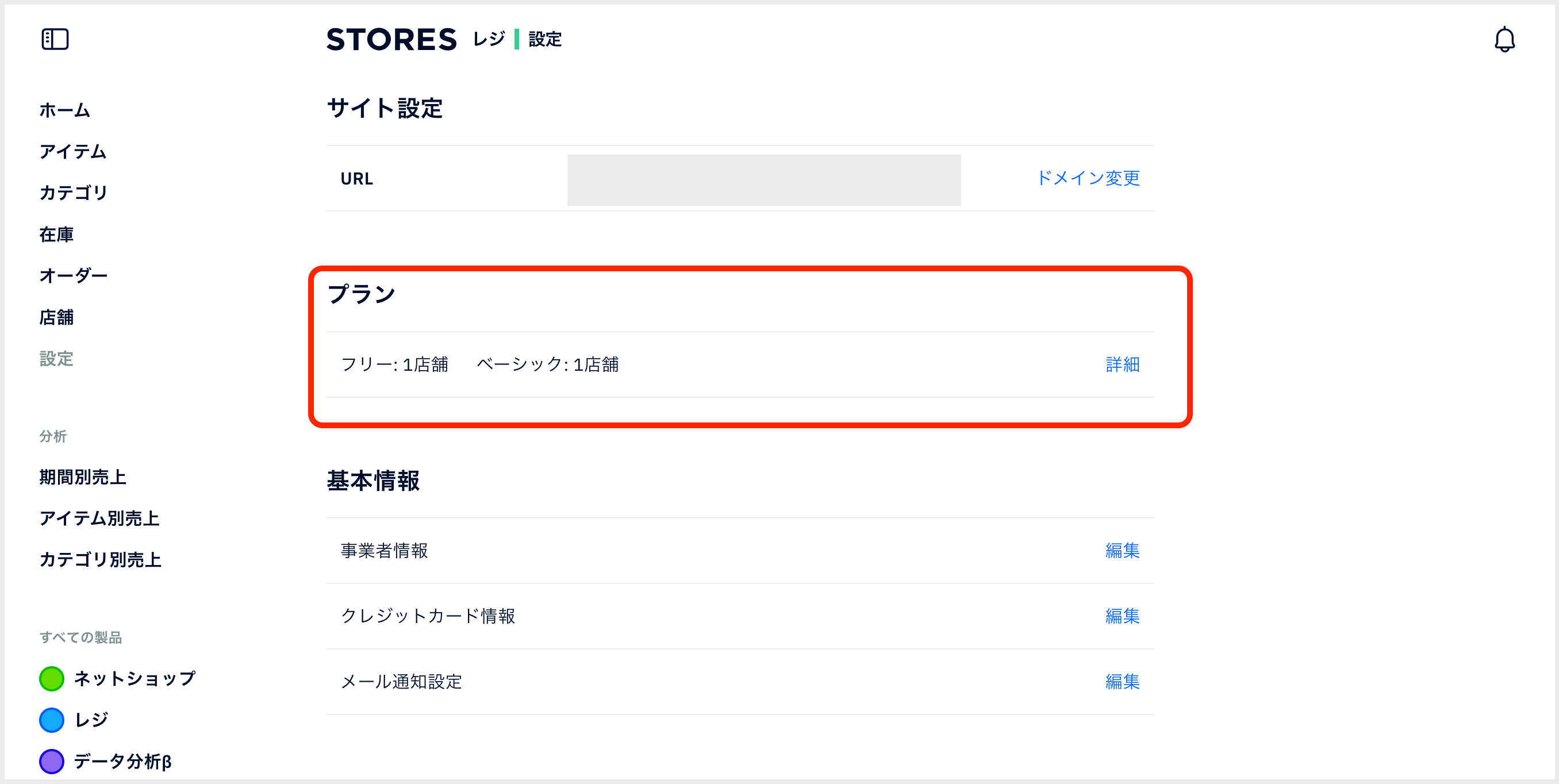The height and width of the screenshot is (784, 1559).
Task: Open 期間別売上 analysis
Action: 83,477
